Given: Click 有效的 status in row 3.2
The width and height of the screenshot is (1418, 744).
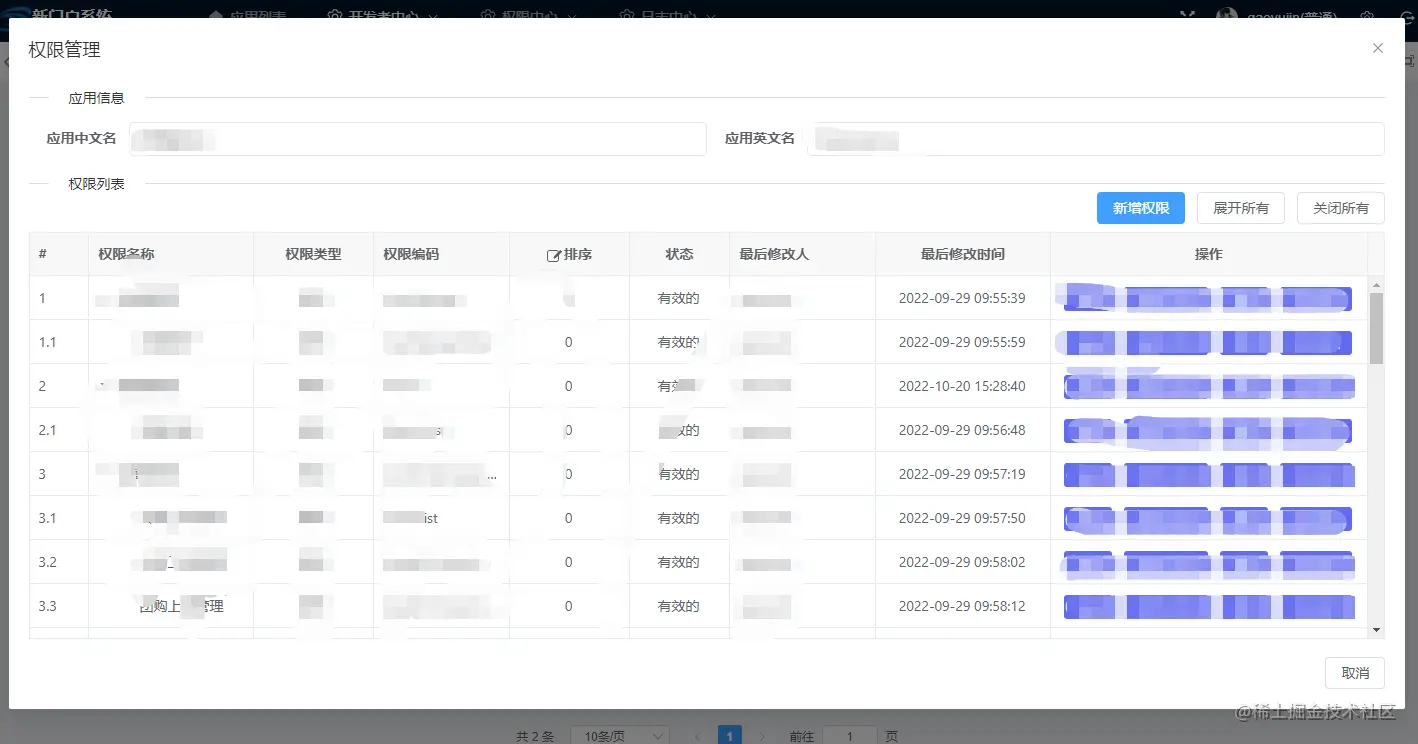Looking at the screenshot, I should click(679, 562).
